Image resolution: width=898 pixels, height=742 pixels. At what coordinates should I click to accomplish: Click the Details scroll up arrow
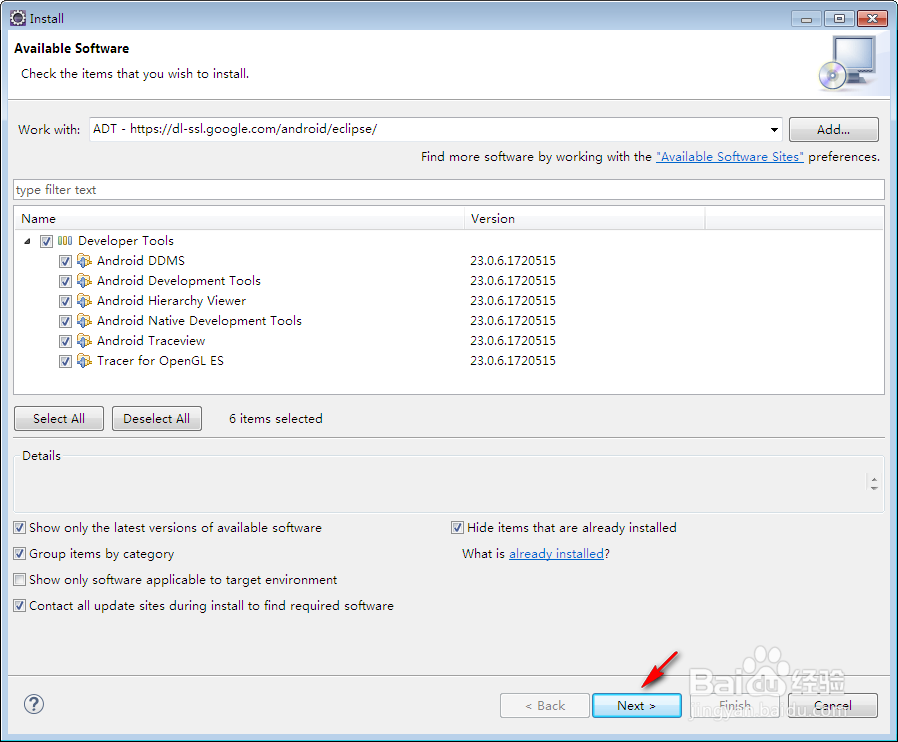(x=874, y=479)
